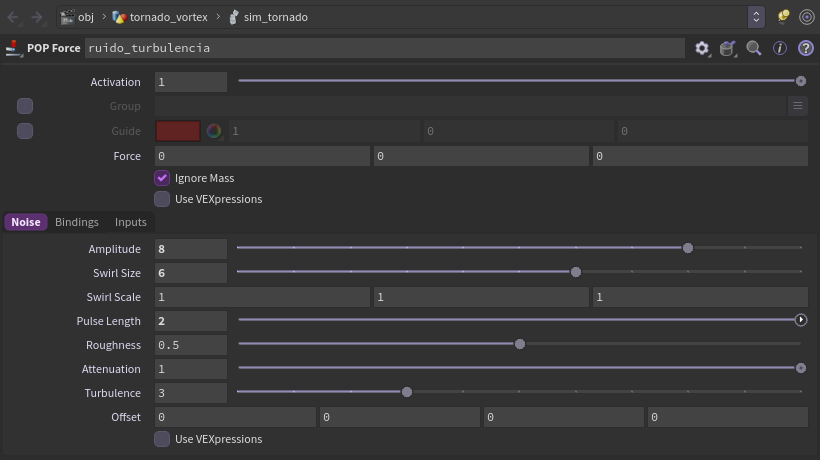
Task: Click sim_tornado in the path
Action: pos(276,17)
